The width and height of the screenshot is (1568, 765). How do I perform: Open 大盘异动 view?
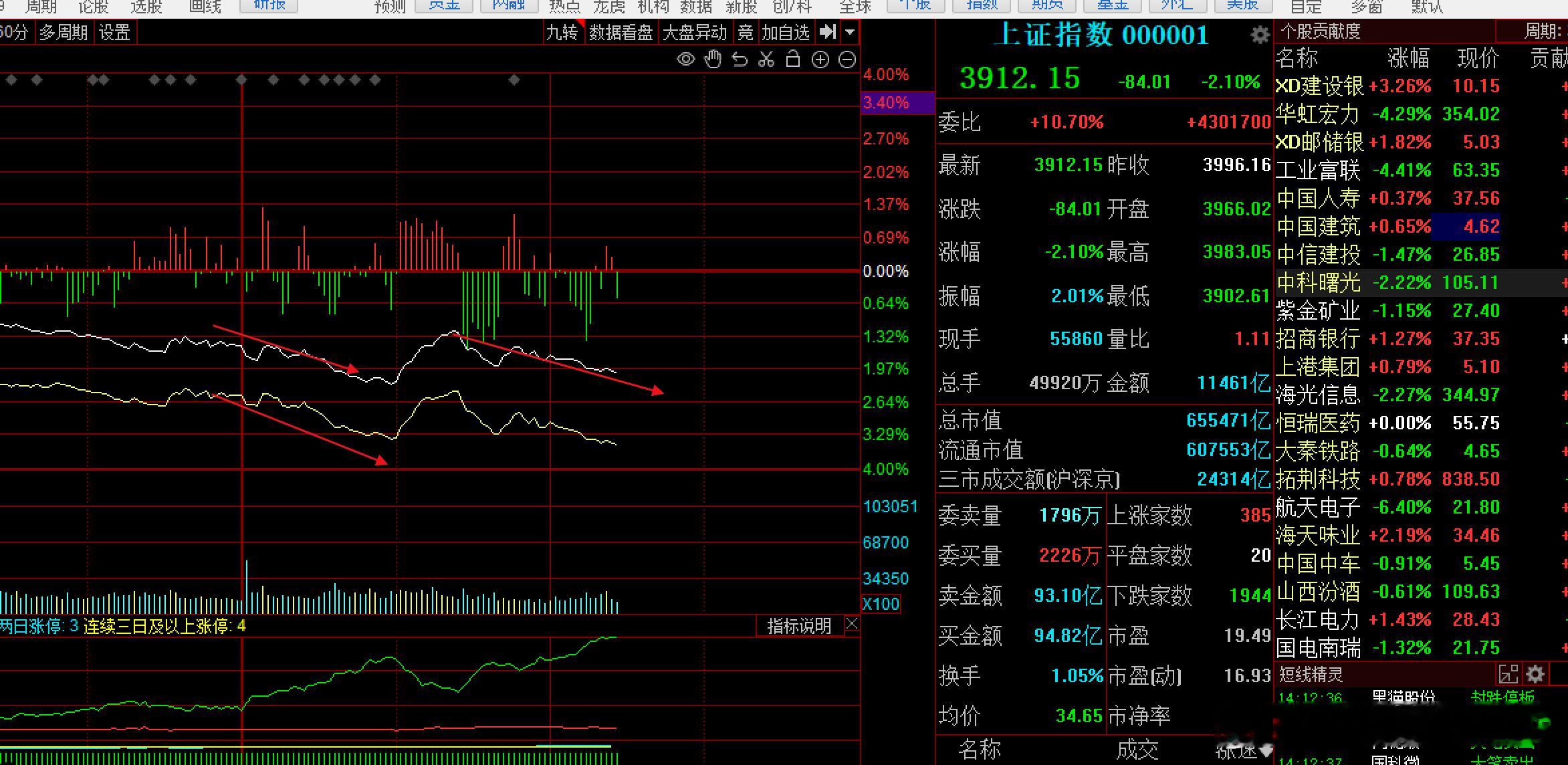coord(694,31)
